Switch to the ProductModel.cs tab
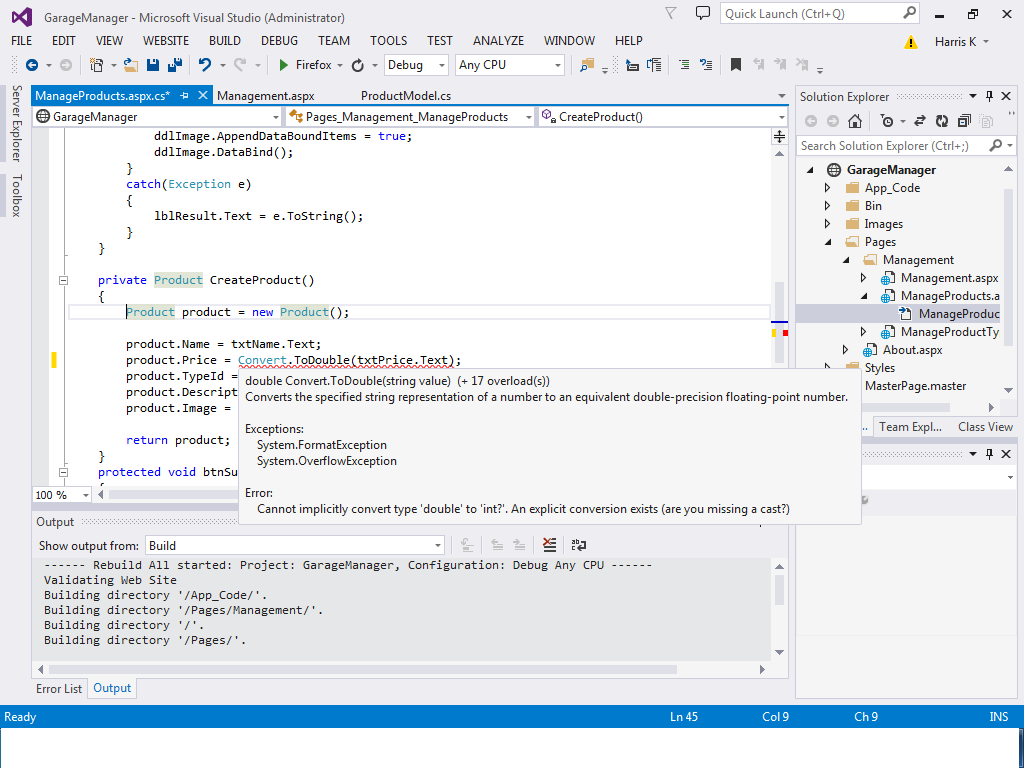 pos(406,96)
